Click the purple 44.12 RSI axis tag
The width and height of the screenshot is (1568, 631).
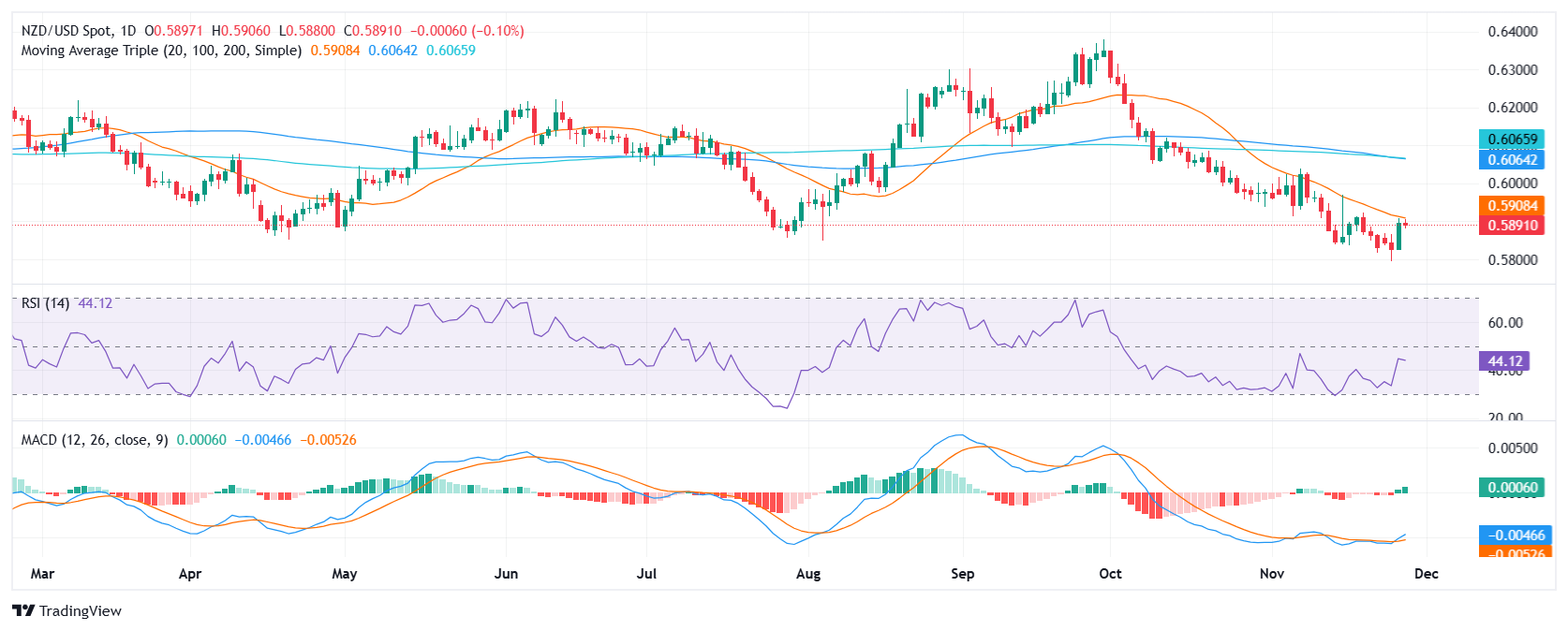pyautogui.click(x=1504, y=361)
